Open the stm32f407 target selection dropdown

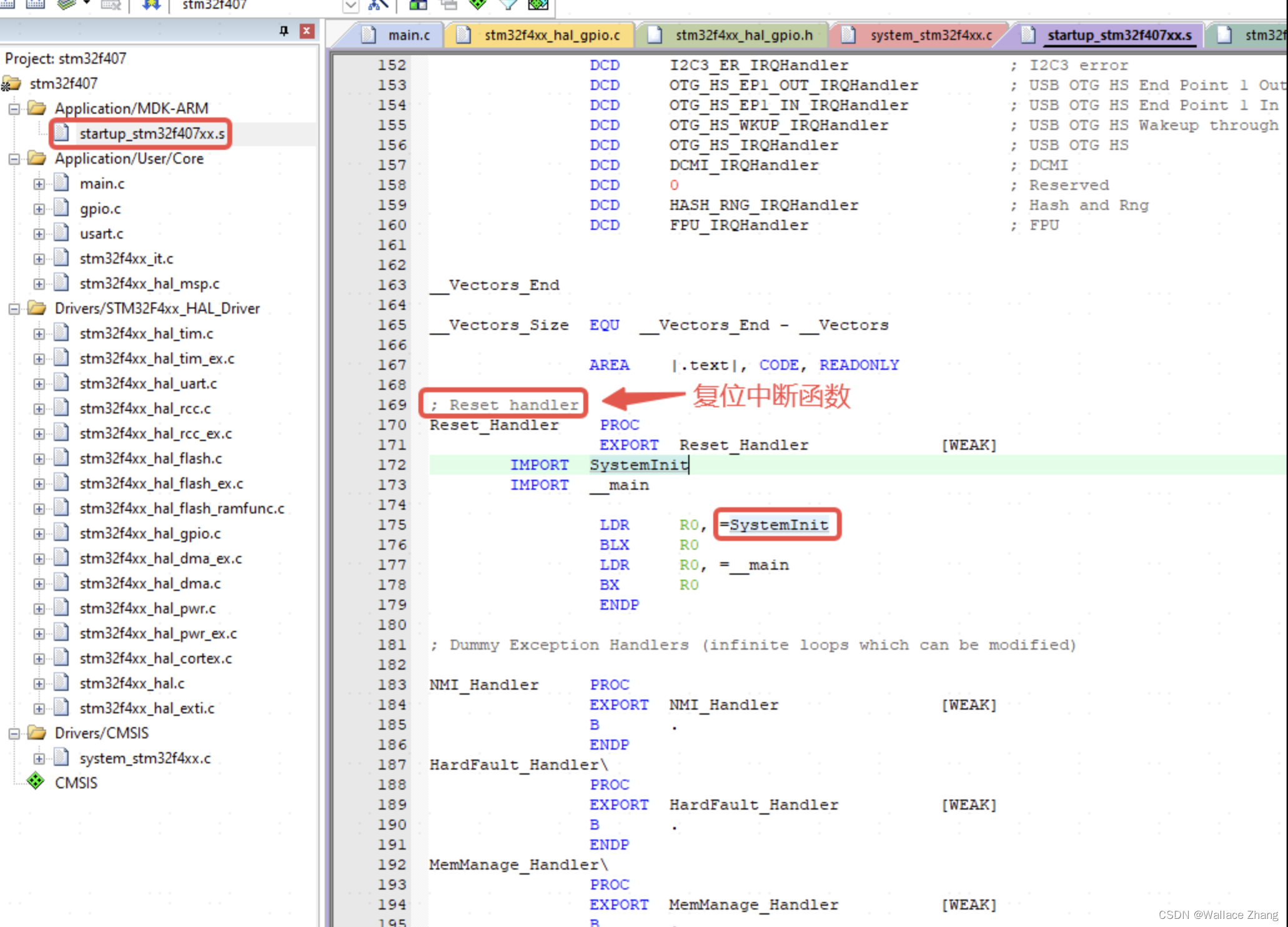(350, 6)
